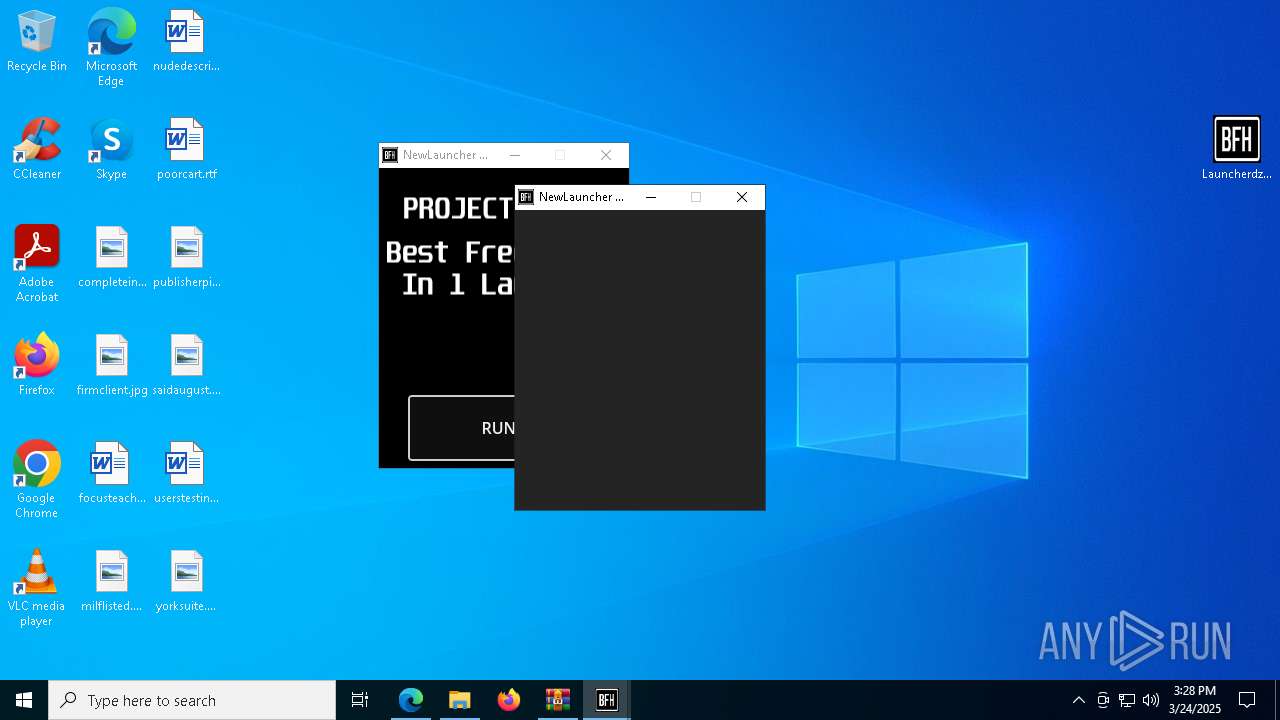The width and height of the screenshot is (1280, 720).
Task: Select the milflisted... image file
Action: pos(111,582)
